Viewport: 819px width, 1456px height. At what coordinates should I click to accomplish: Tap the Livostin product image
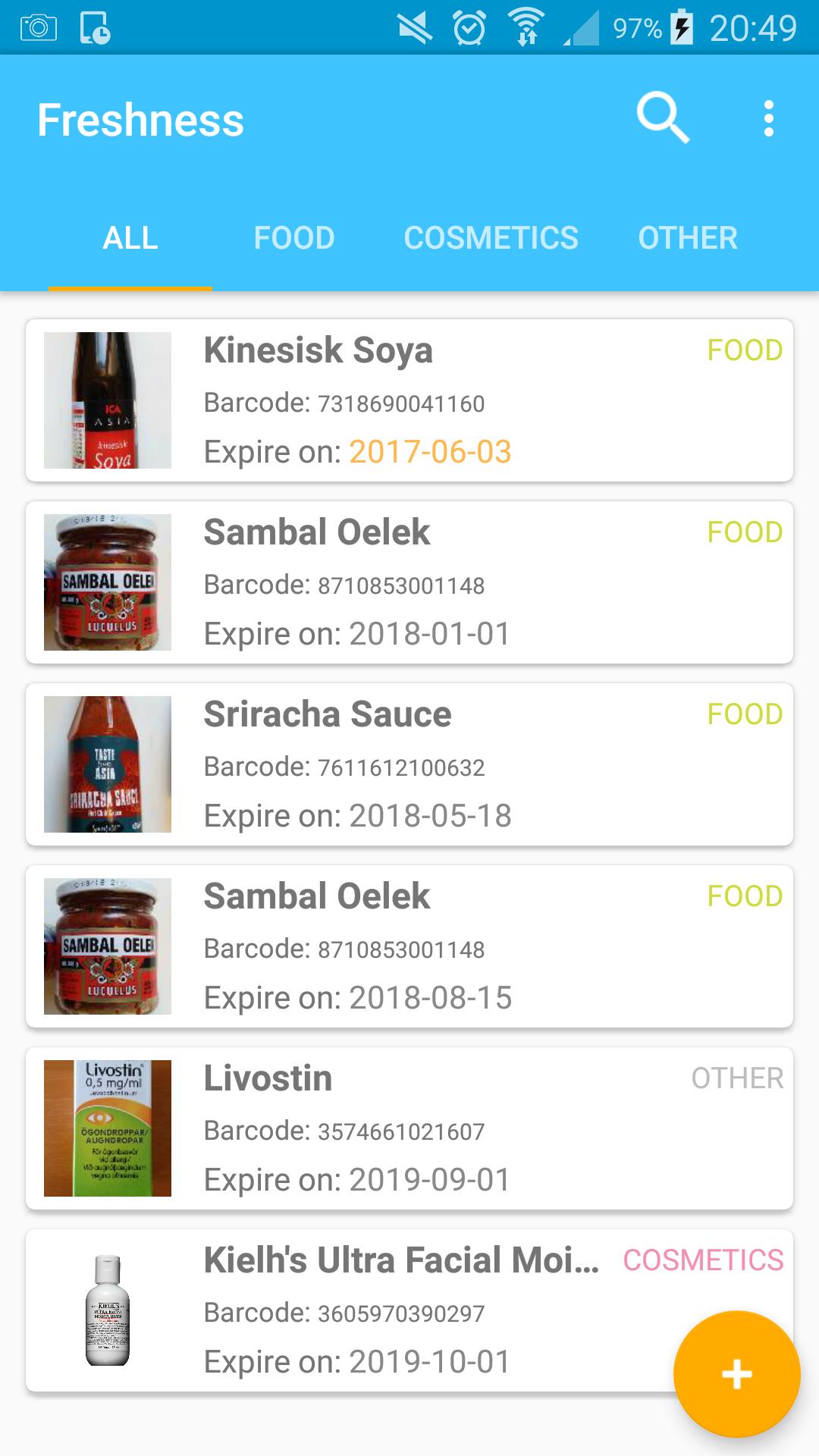coord(108,1128)
